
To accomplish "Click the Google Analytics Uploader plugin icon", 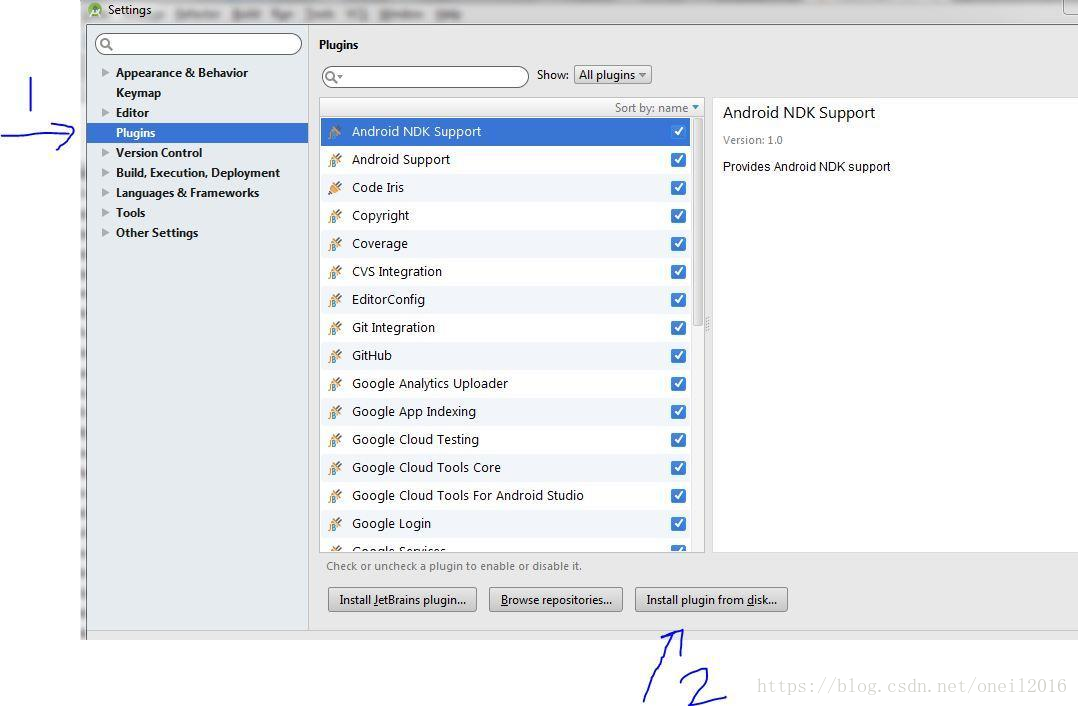I will pyautogui.click(x=335, y=384).
